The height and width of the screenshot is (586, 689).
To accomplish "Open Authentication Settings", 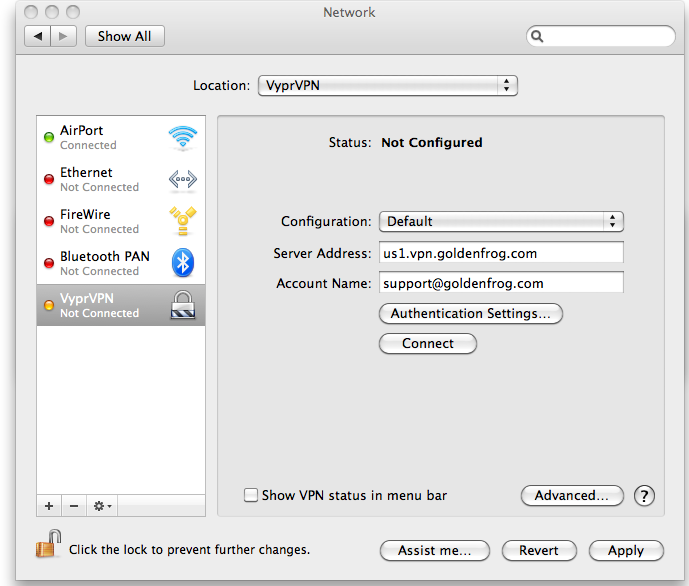I will [x=471, y=314].
